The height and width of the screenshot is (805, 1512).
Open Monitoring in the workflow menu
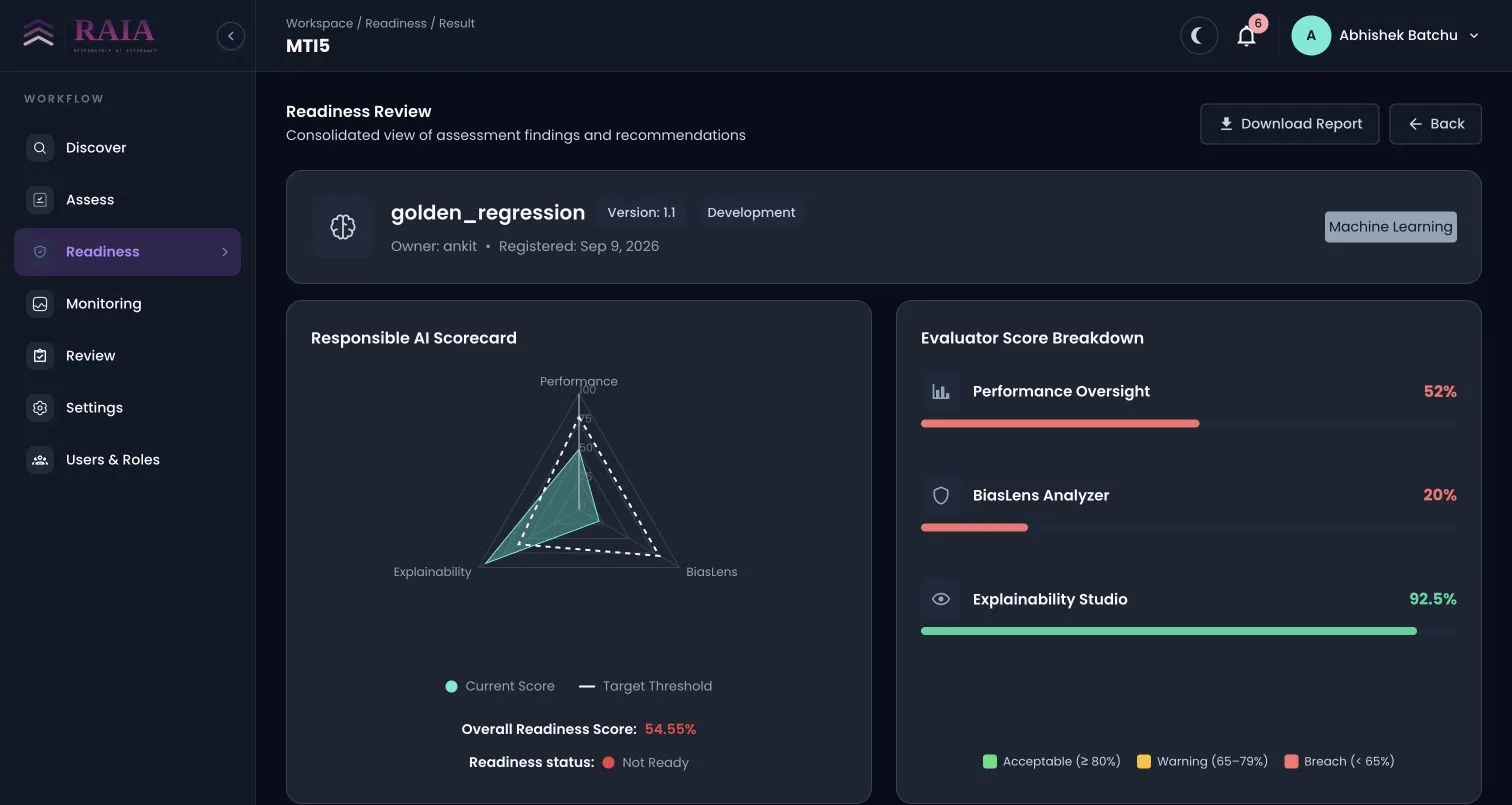[127, 304]
